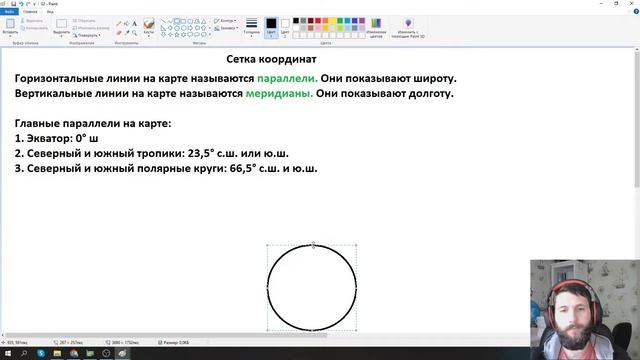Viewport: 640px width, 360px height.
Task: Pick the right triangle shape
Action: [163, 28]
